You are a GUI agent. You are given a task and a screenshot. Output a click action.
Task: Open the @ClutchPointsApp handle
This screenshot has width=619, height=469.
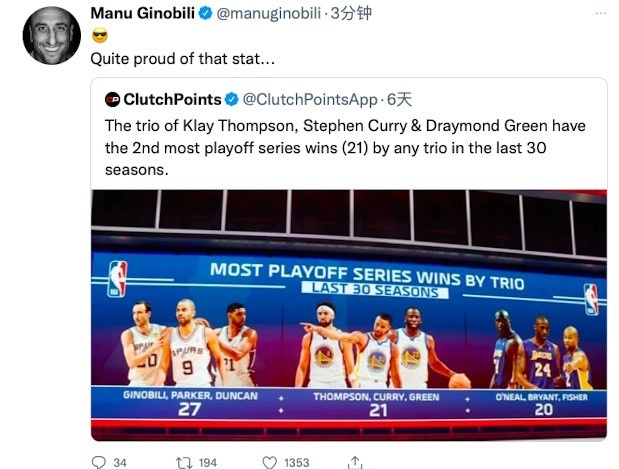pos(310,99)
